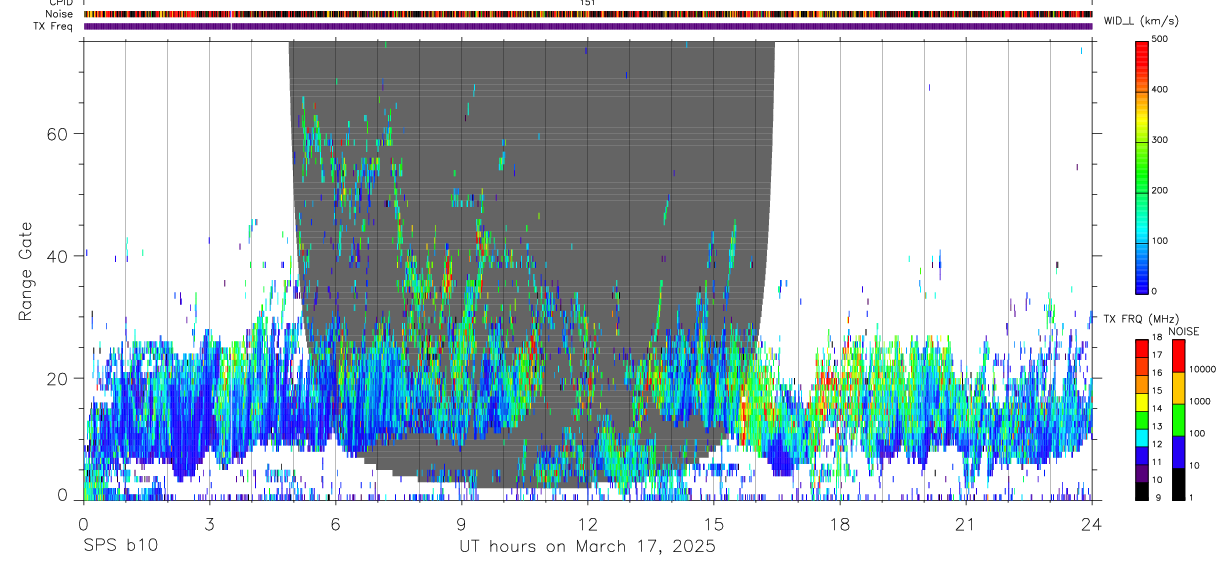Screen dimensions: 1228x567
Task: Click the '1000' label on noise legend
Action: click(x=1201, y=401)
